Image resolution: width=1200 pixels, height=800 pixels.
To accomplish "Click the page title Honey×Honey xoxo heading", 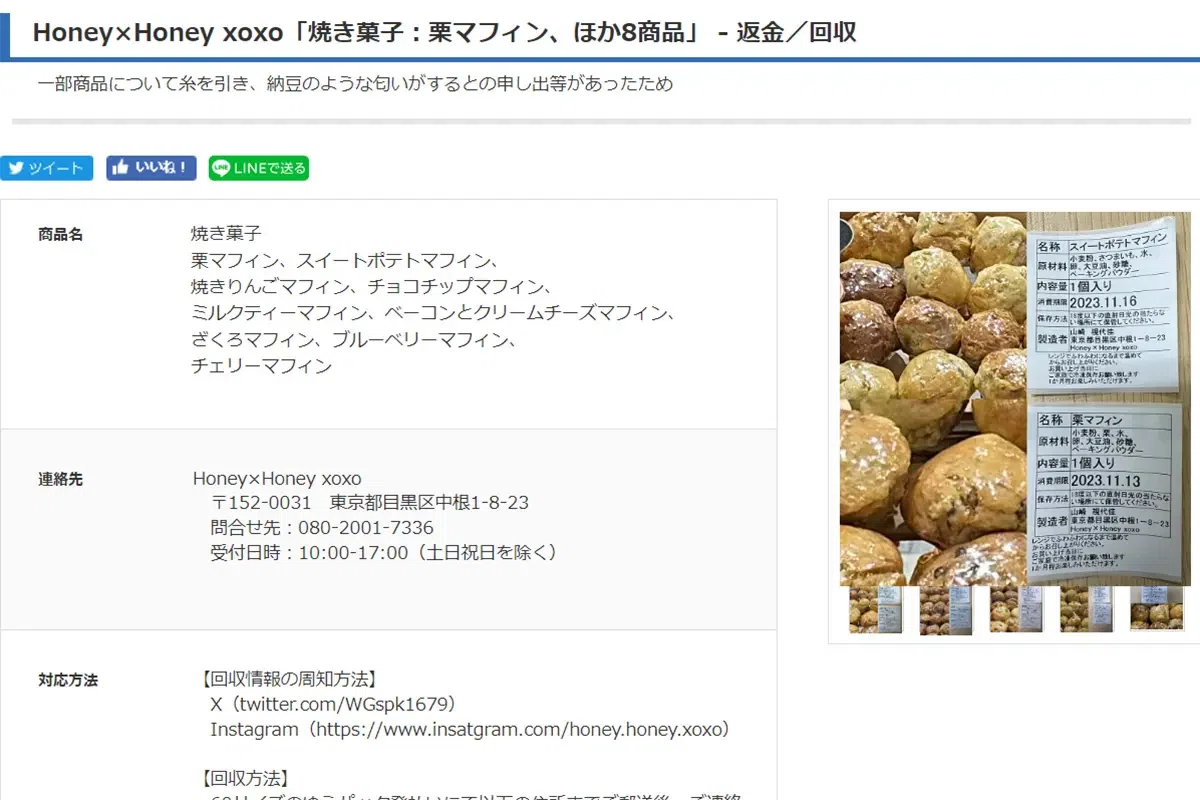I will click(444, 32).
